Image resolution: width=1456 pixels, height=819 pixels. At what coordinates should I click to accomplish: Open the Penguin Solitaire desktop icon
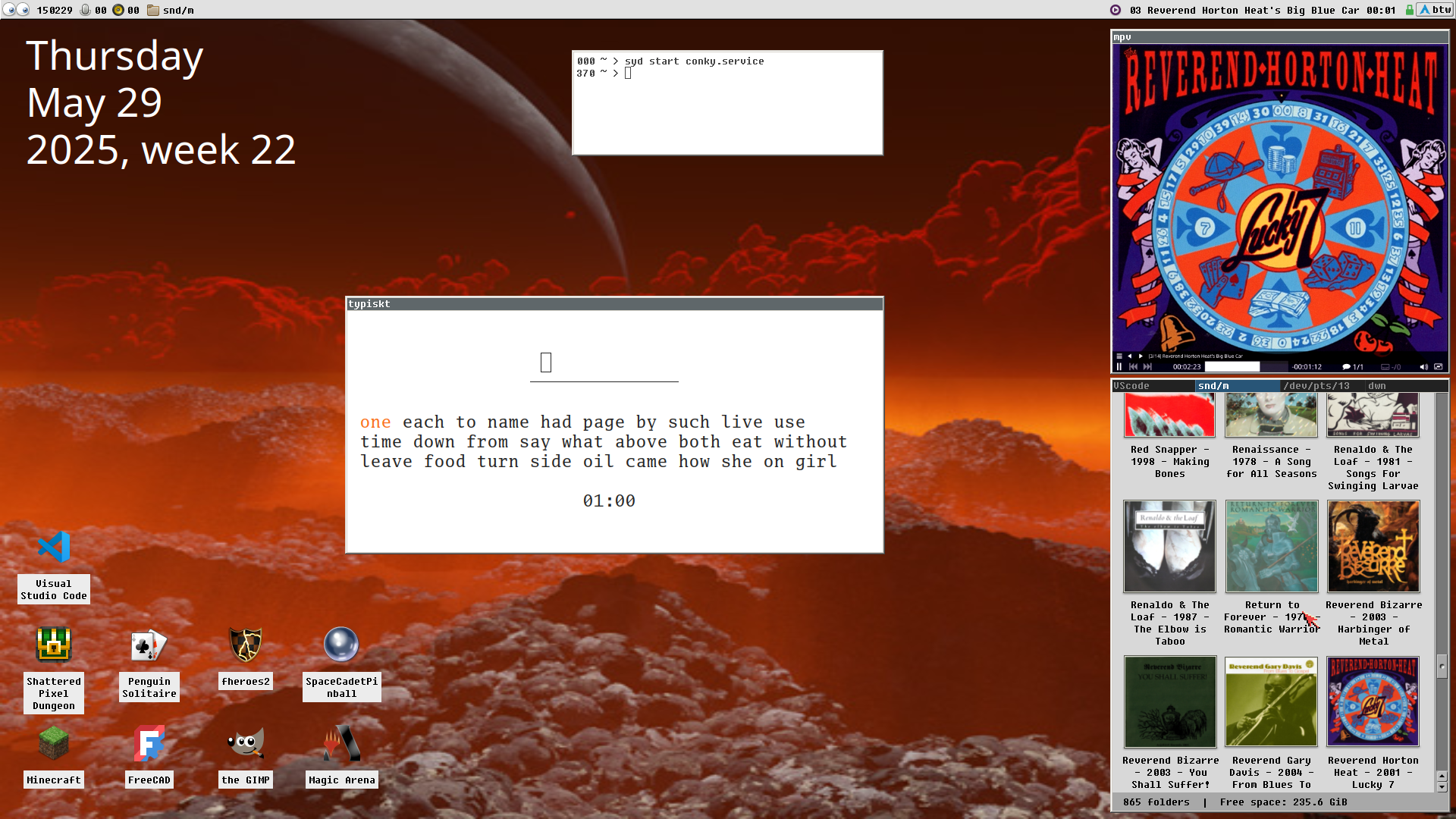[x=149, y=645]
